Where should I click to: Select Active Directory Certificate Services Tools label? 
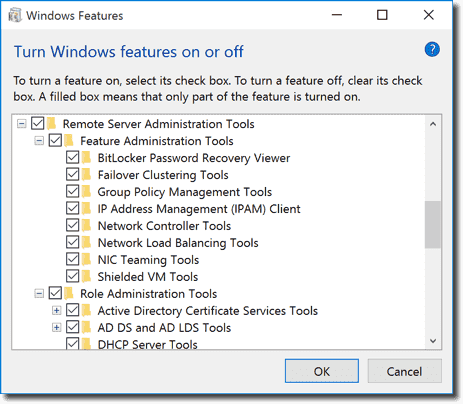tap(208, 311)
